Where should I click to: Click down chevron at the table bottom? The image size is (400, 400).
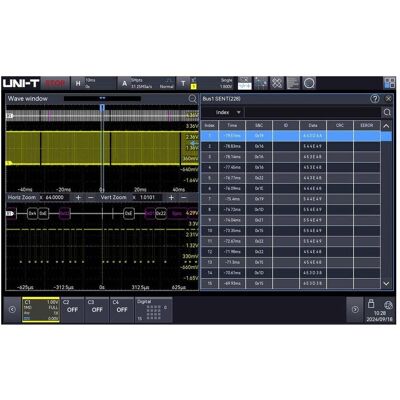[386, 284]
